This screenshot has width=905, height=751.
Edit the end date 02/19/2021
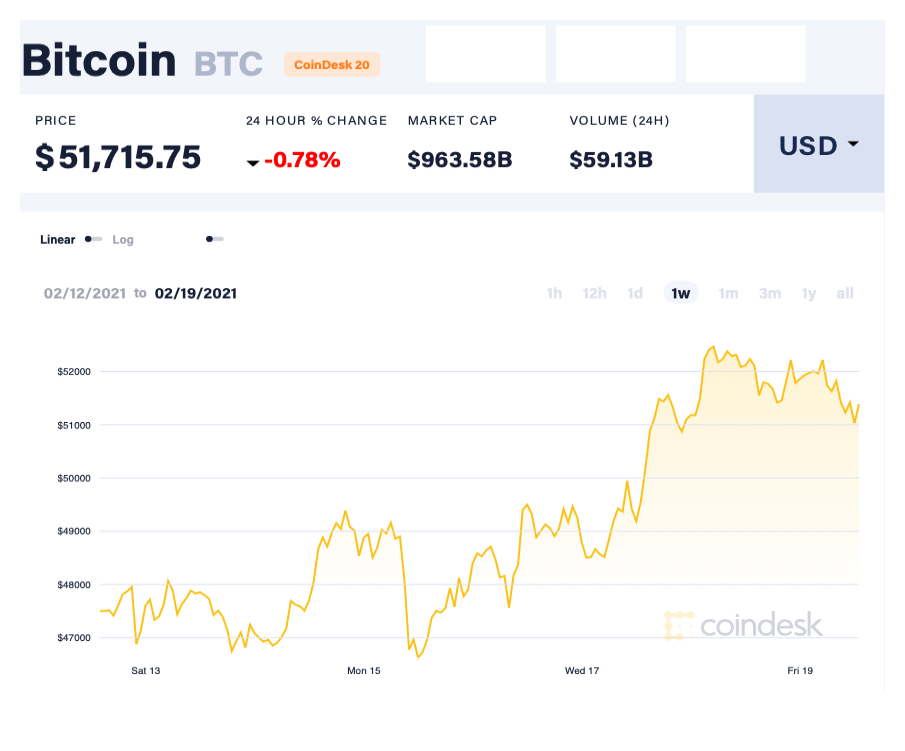click(x=195, y=293)
